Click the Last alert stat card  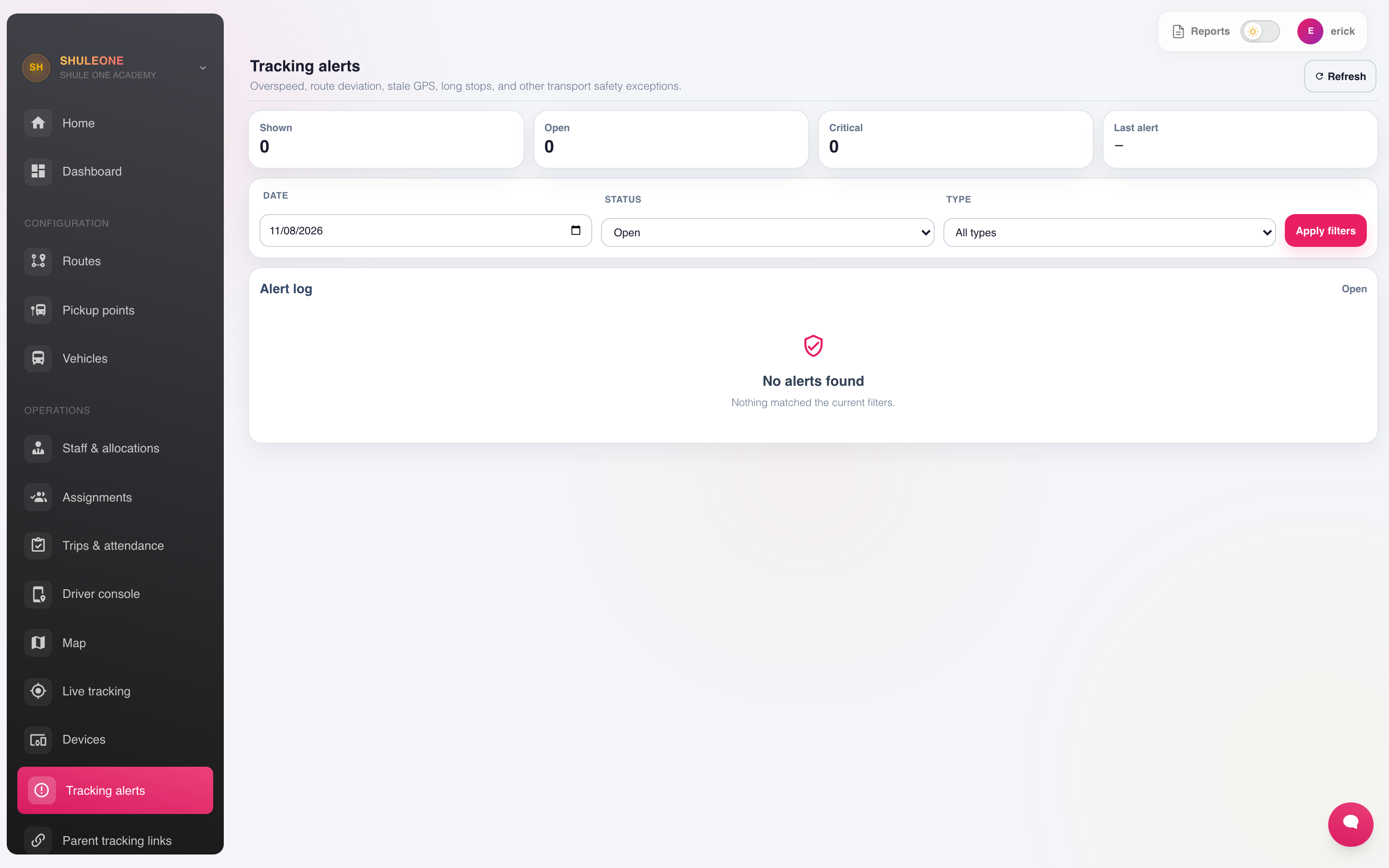pos(1240,139)
